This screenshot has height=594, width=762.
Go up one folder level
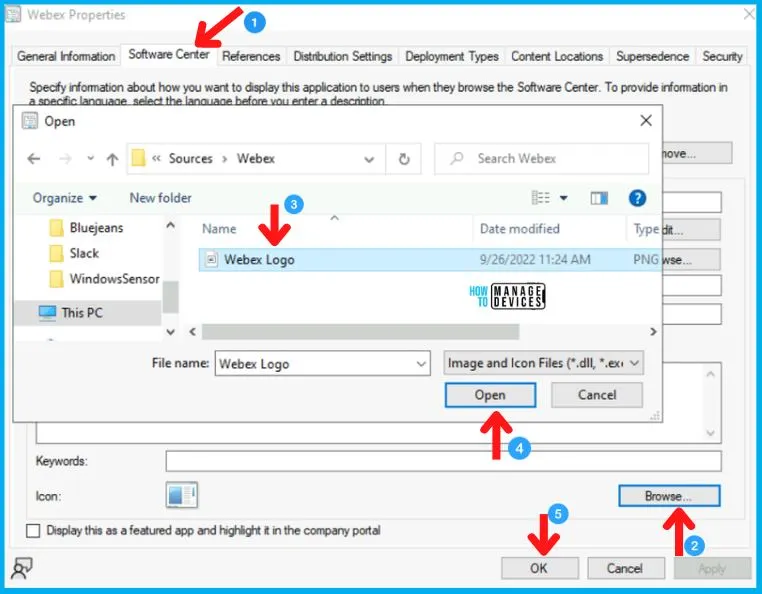click(112, 159)
